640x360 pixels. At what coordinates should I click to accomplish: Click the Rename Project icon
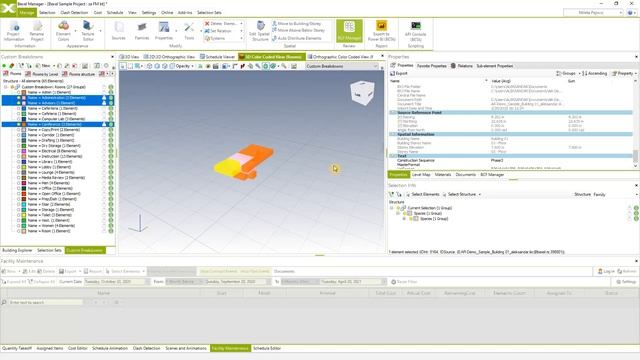click(x=37, y=31)
